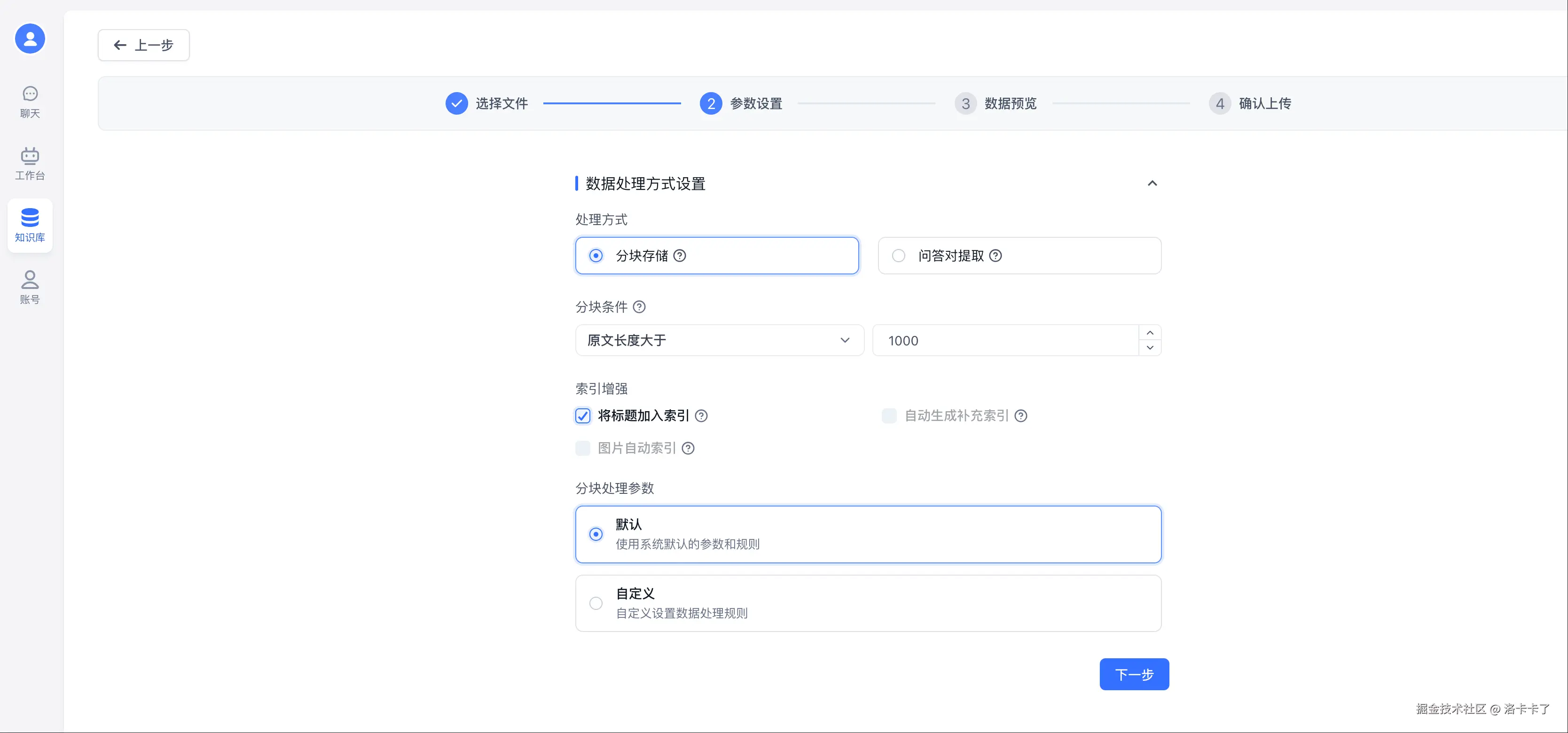1568x733 pixels.
Task: Collapse the 数据处理方式设置 section
Action: [1152, 184]
